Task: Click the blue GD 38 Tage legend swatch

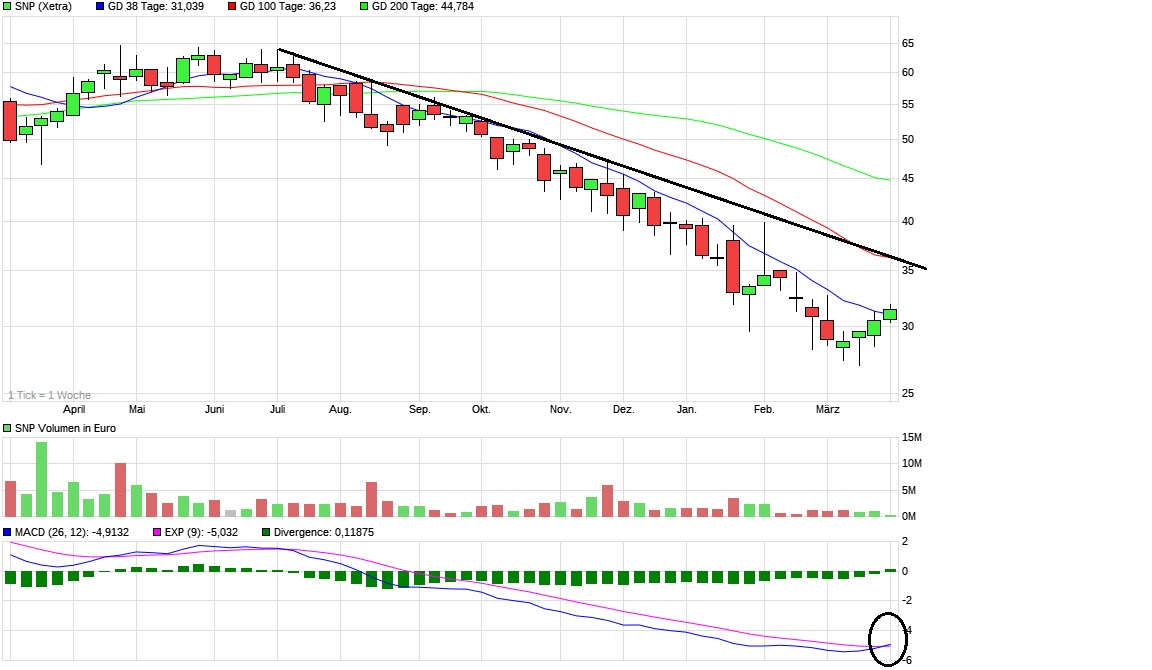Action: pos(100,7)
